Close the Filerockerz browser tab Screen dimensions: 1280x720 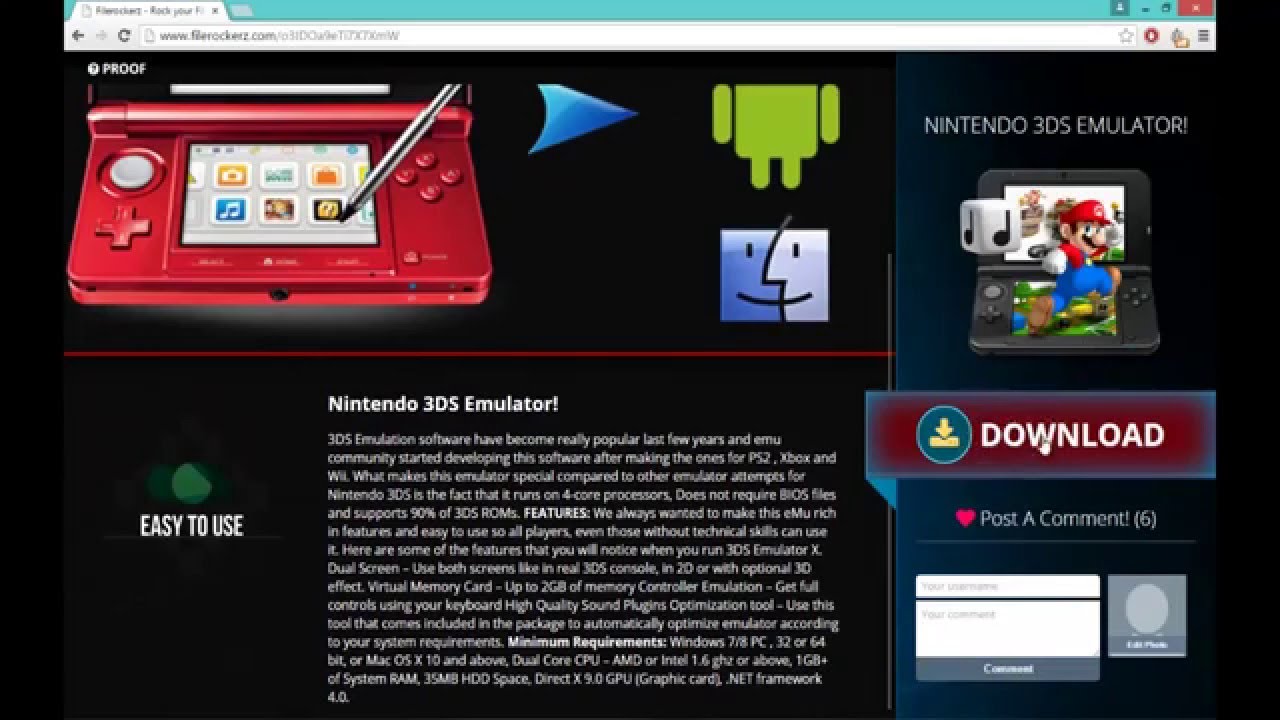[215, 11]
